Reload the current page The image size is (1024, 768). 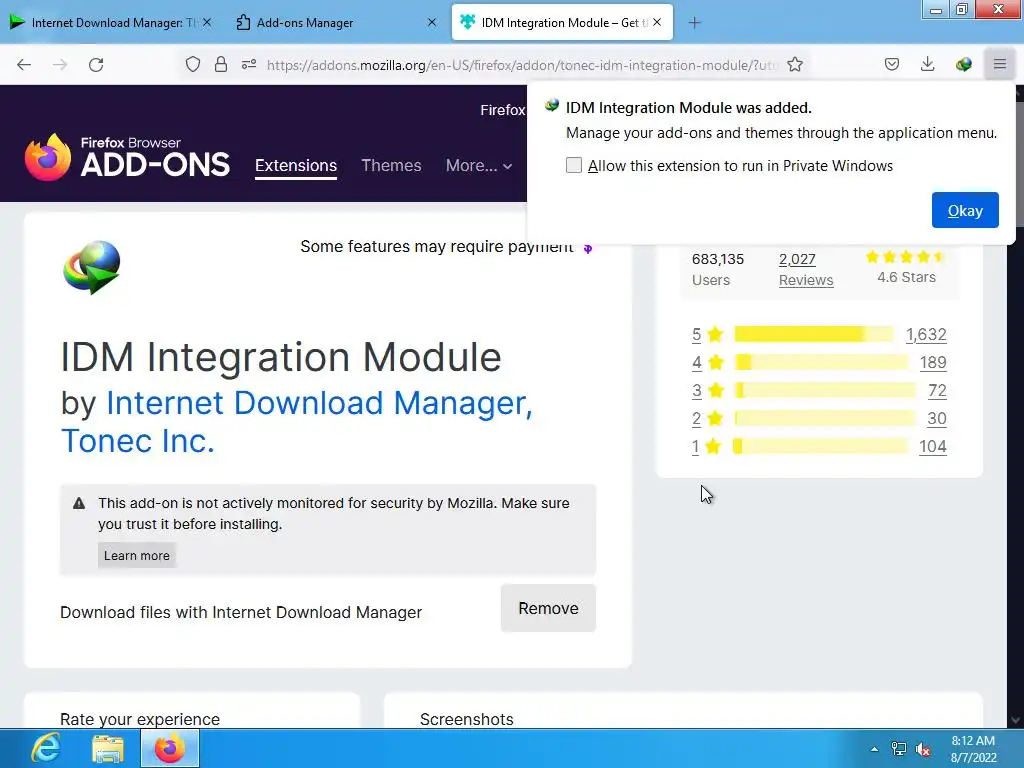click(96, 64)
